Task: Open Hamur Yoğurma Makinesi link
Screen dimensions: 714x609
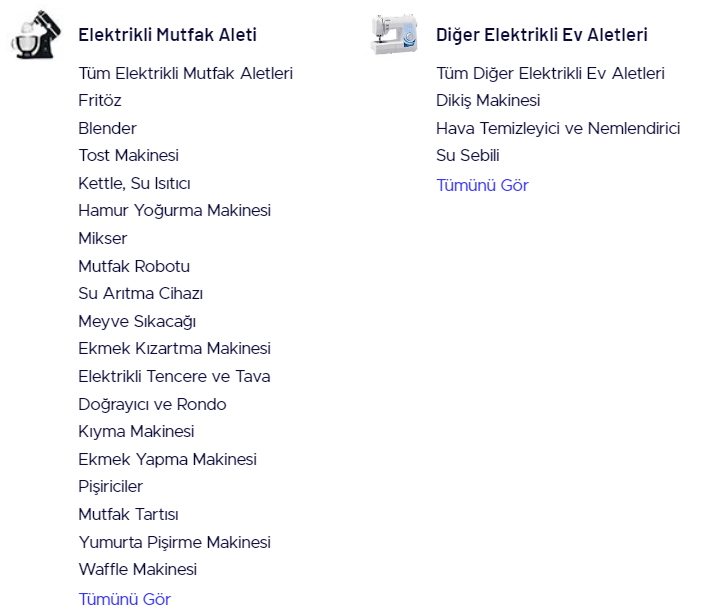Action: pyautogui.click(x=174, y=210)
